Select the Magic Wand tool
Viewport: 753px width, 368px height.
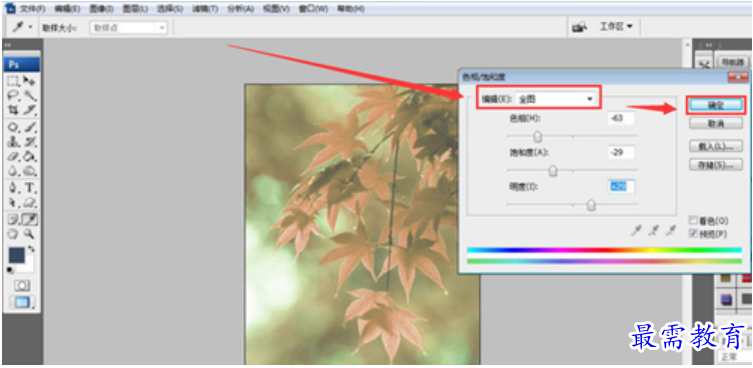(30, 96)
